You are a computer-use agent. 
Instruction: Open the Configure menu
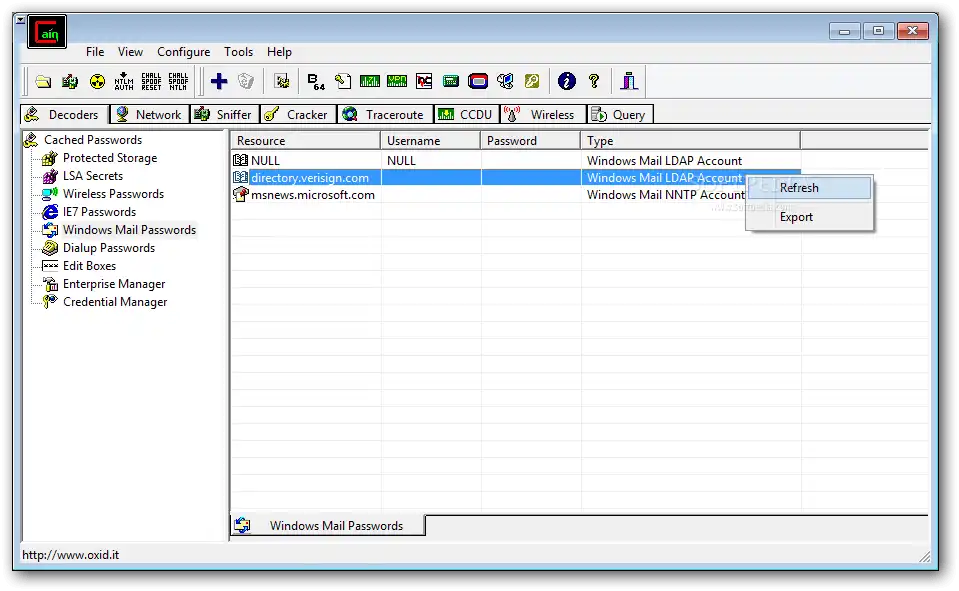coord(183,52)
